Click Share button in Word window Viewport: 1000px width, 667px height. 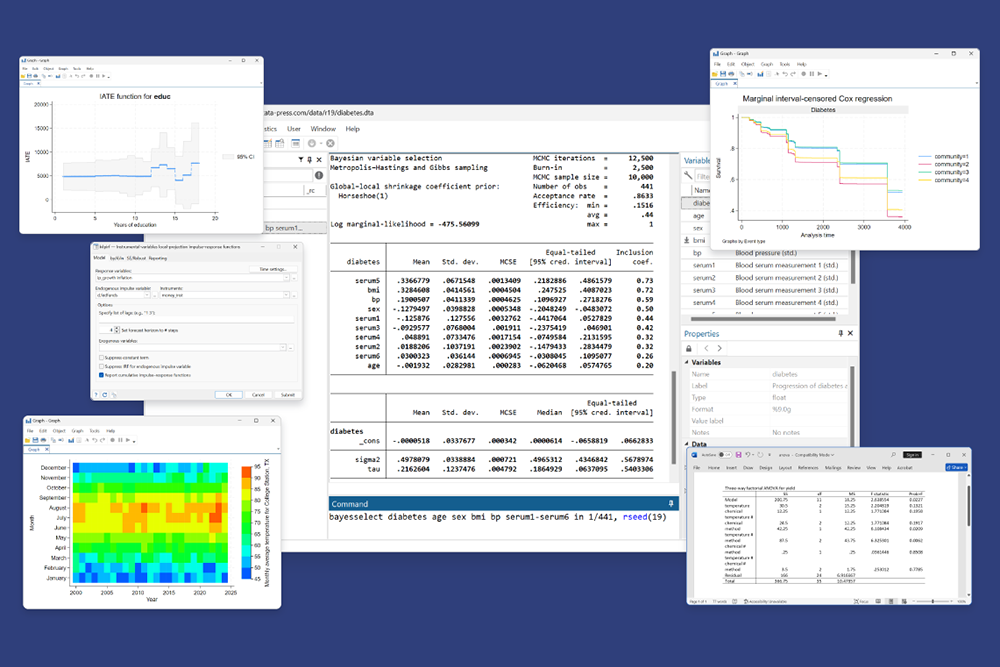click(956, 467)
